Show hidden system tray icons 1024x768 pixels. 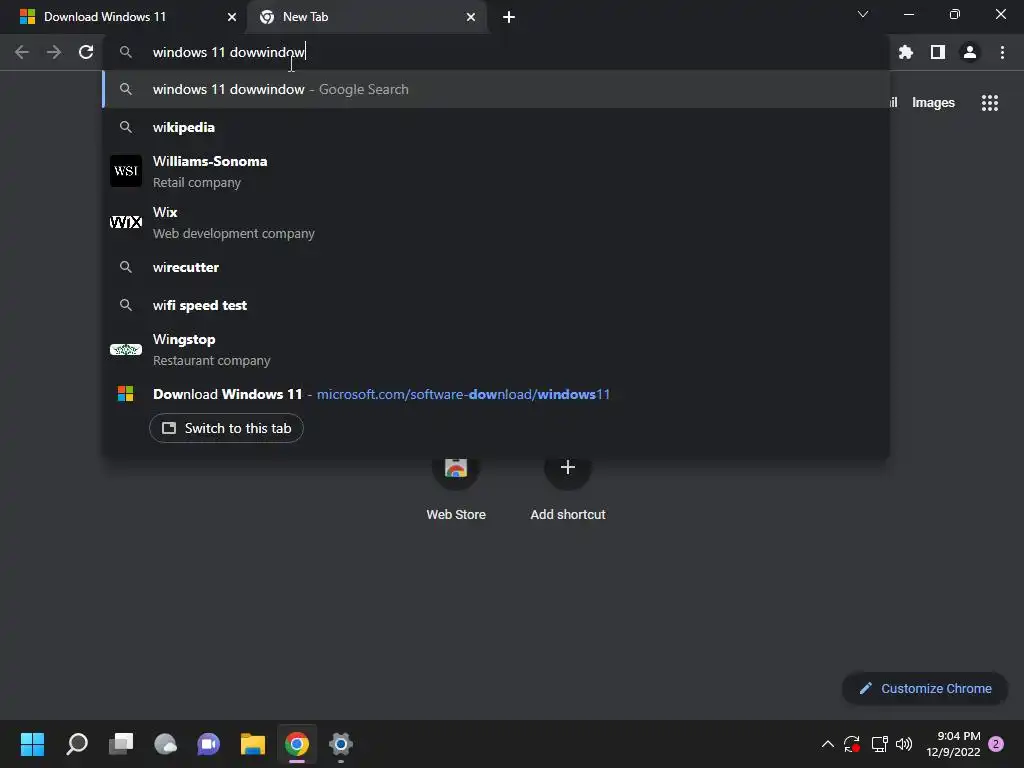click(827, 744)
